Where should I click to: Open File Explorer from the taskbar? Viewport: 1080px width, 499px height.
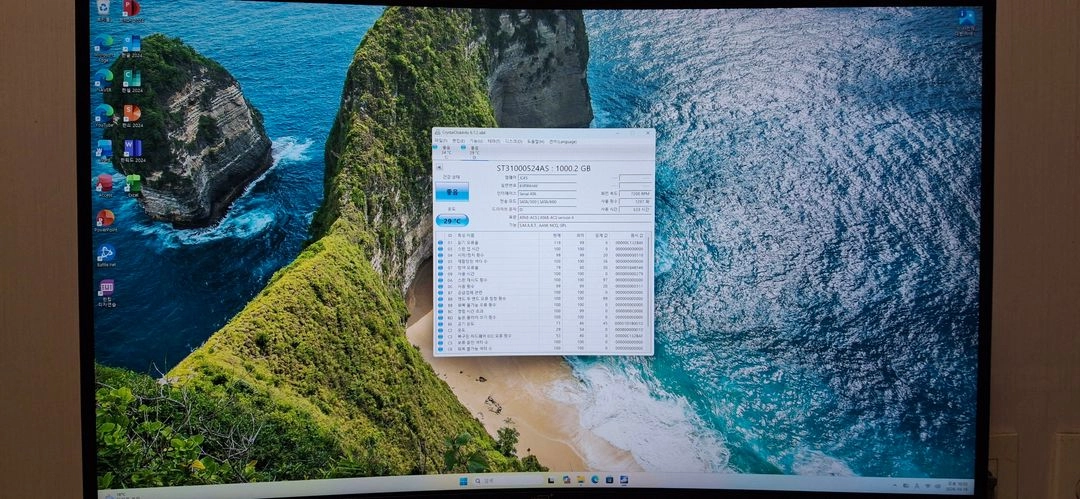point(581,480)
